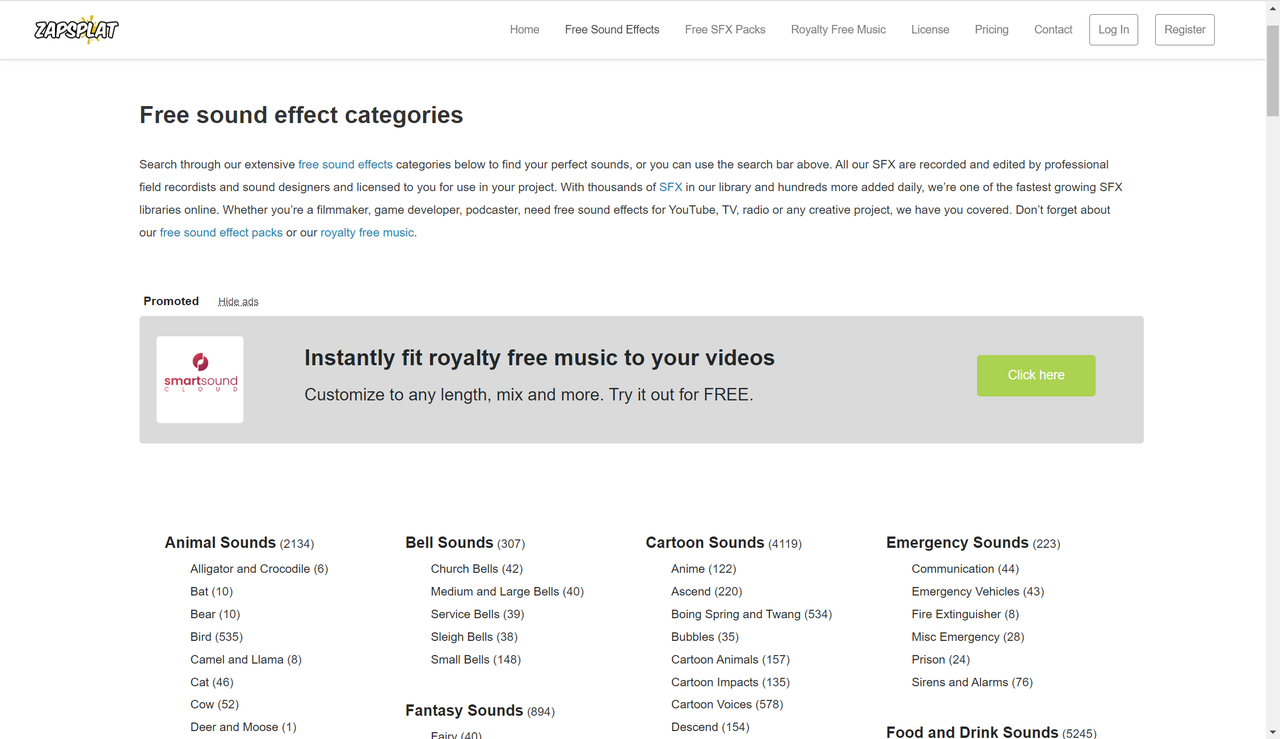Browse the Animal Sounds category
Image resolution: width=1280 pixels, height=739 pixels.
point(220,542)
